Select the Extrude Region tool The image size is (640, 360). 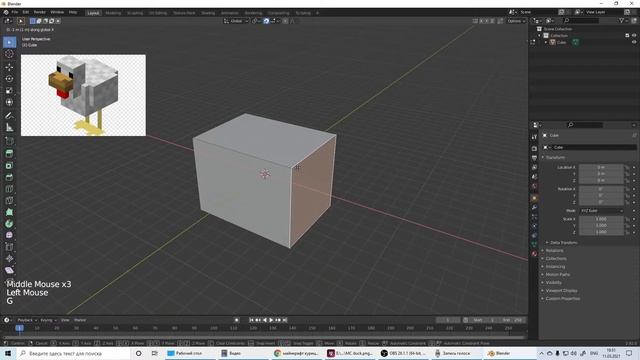pyautogui.click(x=9, y=153)
